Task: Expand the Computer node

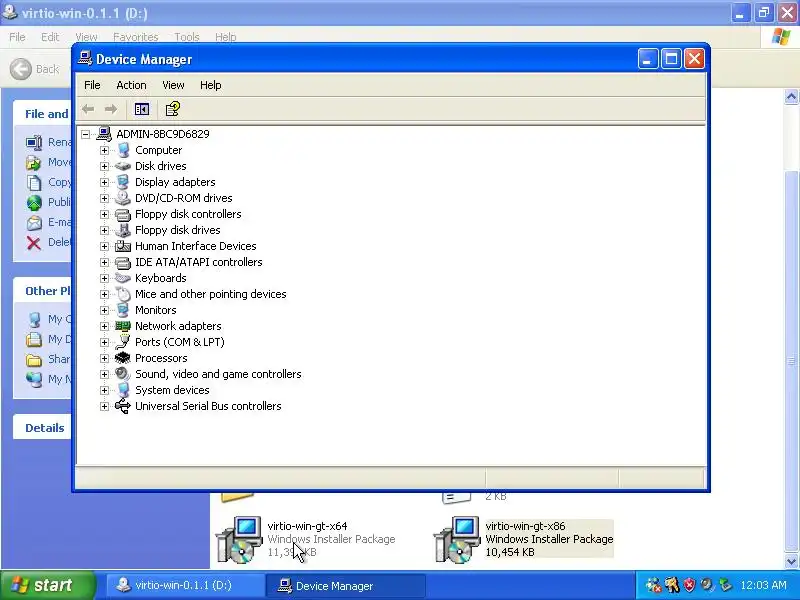Action: [x=104, y=151]
